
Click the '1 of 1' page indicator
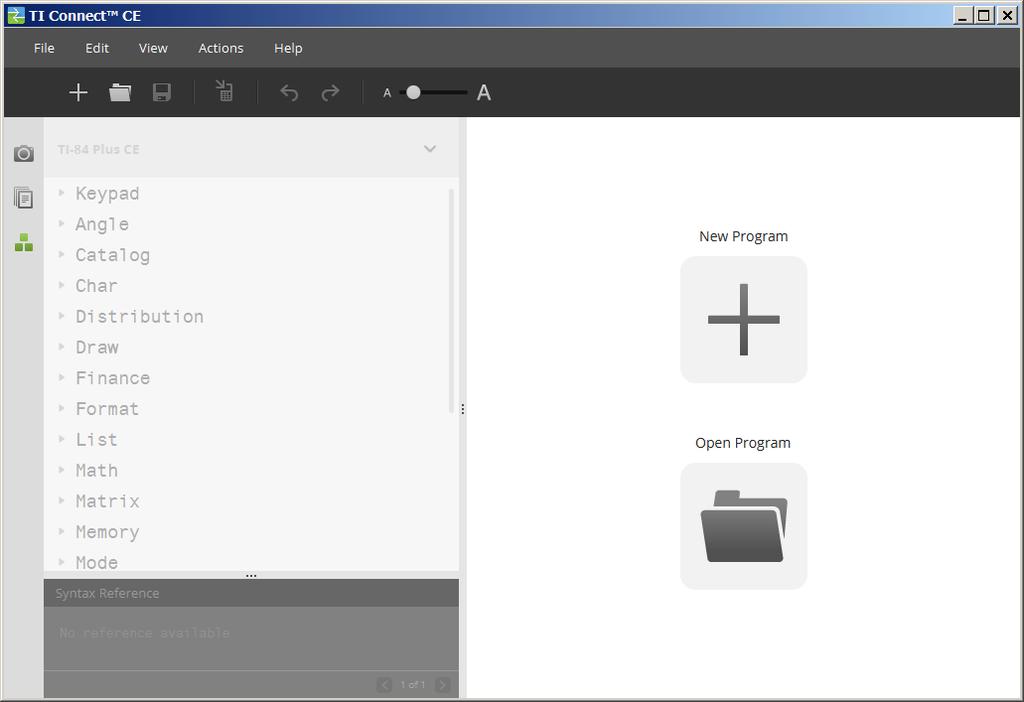point(413,684)
